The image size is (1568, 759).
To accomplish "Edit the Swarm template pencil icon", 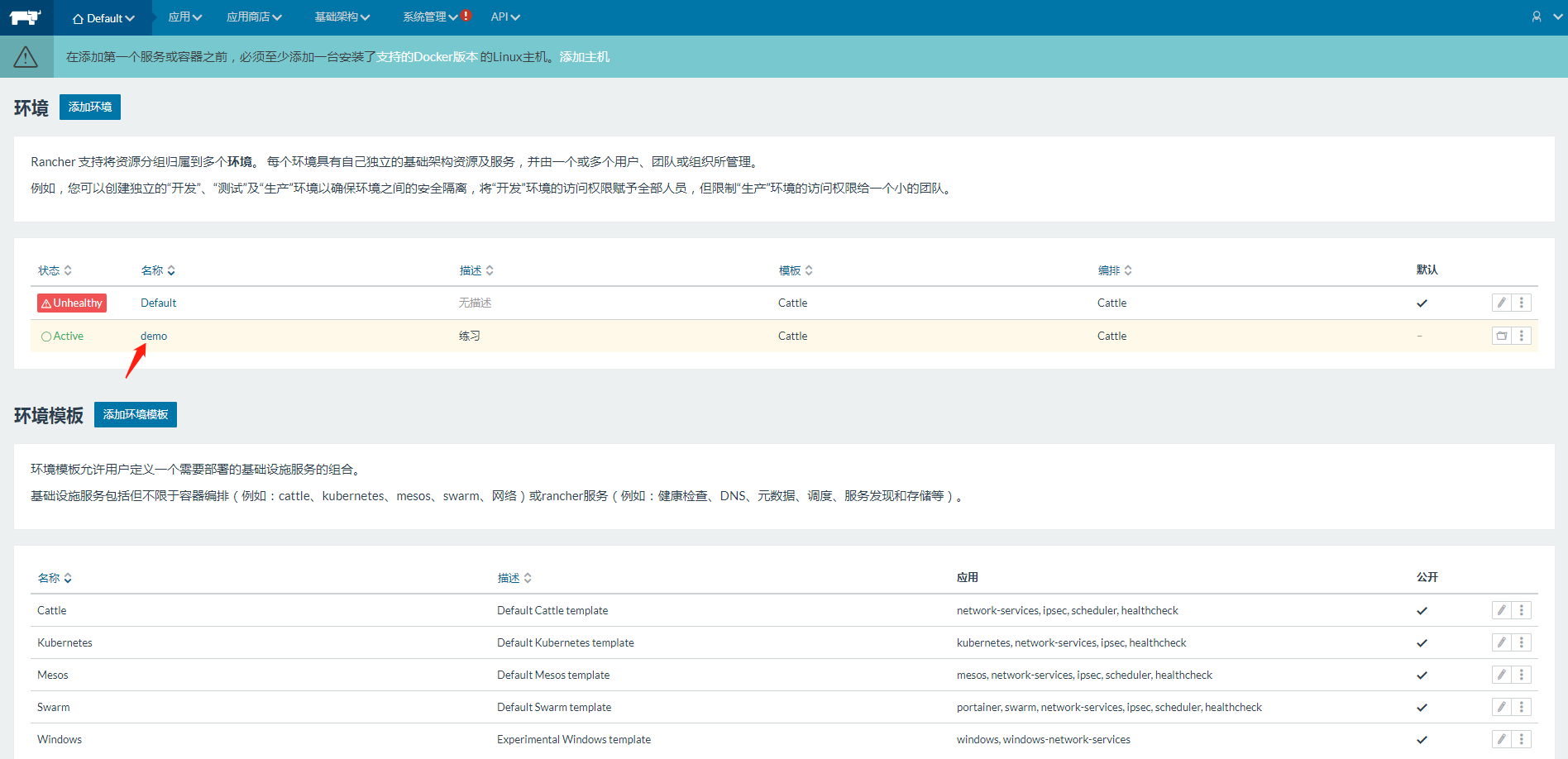I will 1502,707.
